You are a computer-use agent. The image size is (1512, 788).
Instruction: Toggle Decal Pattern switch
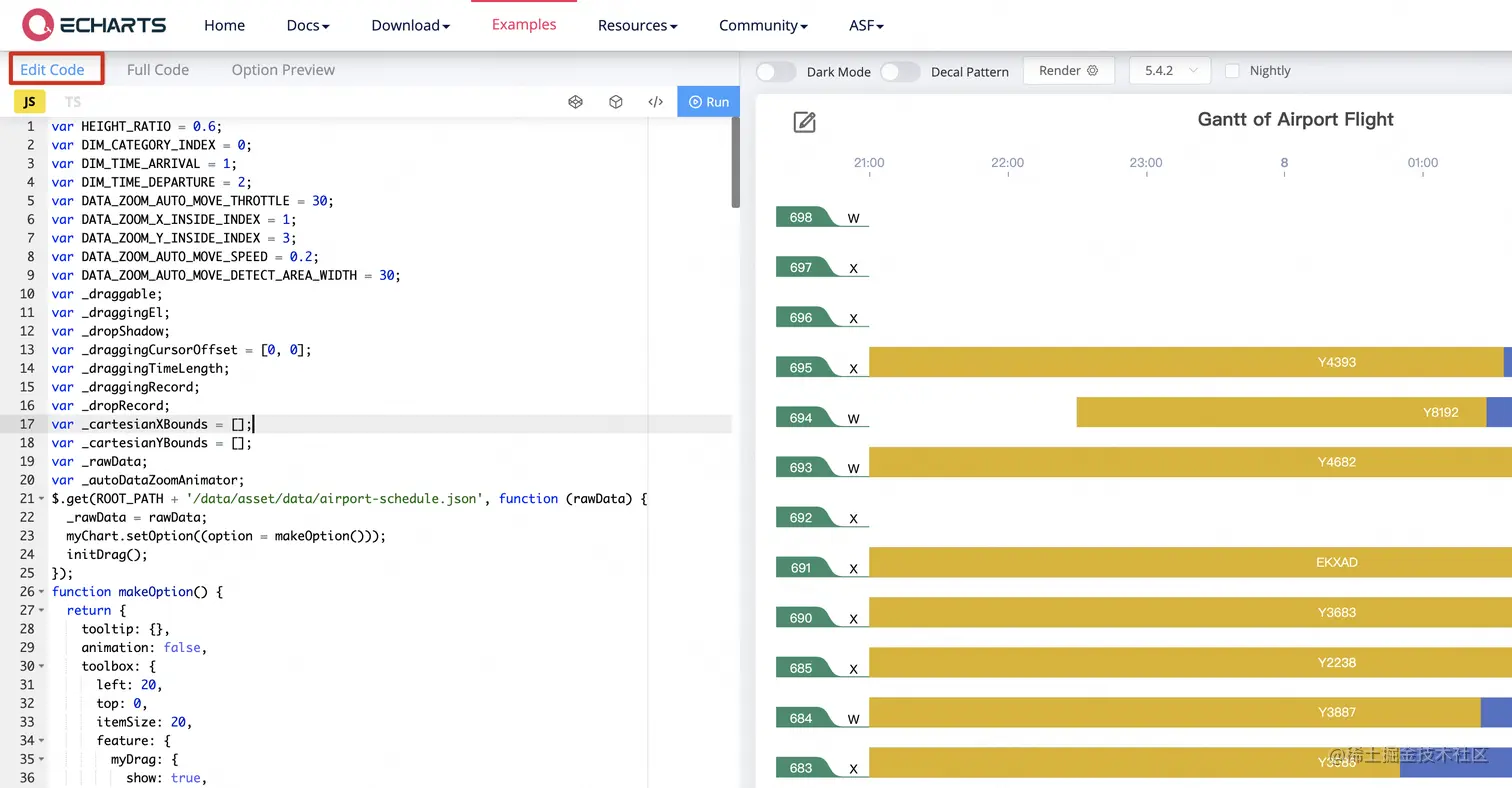(x=900, y=71)
